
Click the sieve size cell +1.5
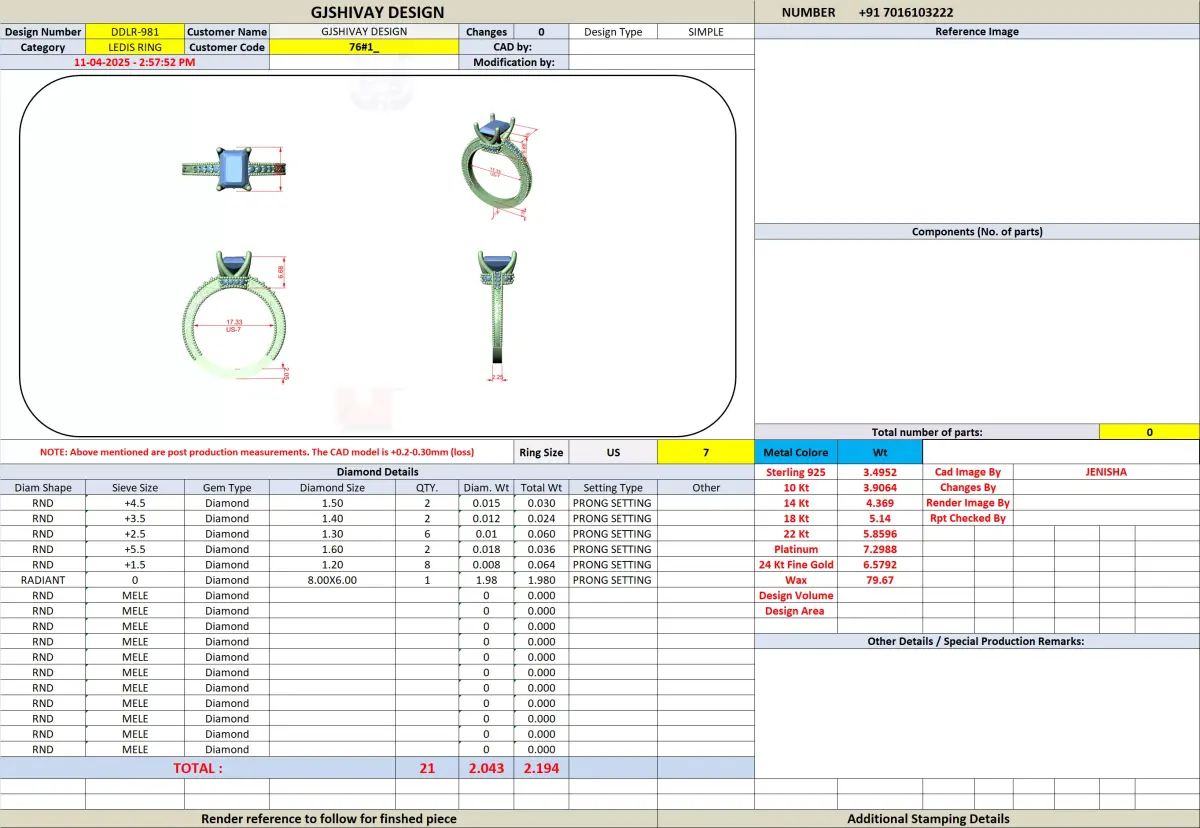pyautogui.click(x=135, y=564)
